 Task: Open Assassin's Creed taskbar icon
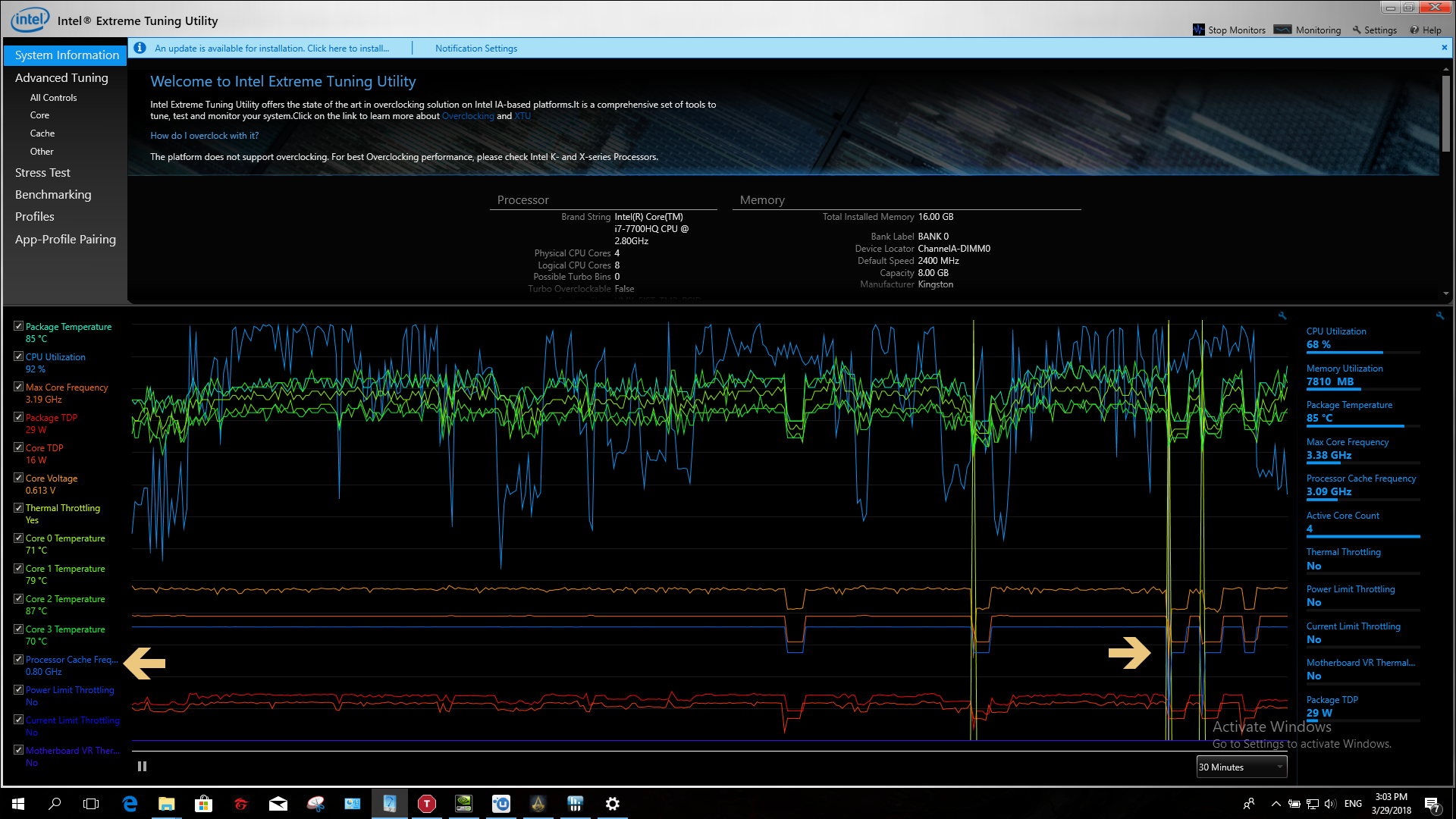[x=538, y=804]
